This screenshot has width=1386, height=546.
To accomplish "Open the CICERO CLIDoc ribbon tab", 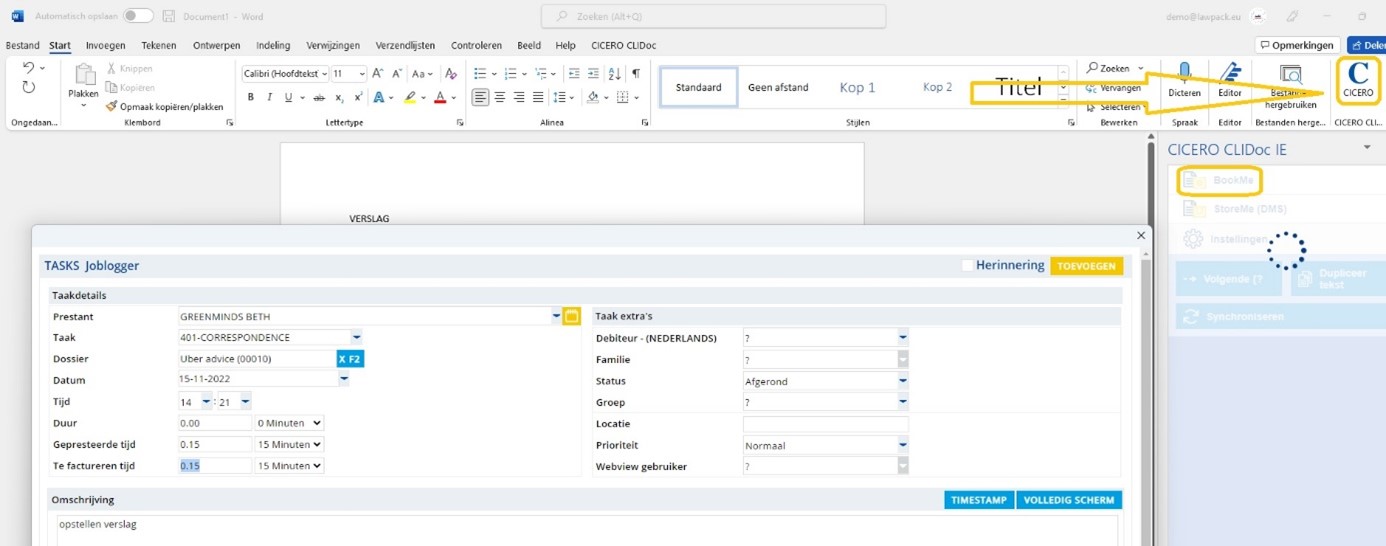I will point(622,45).
